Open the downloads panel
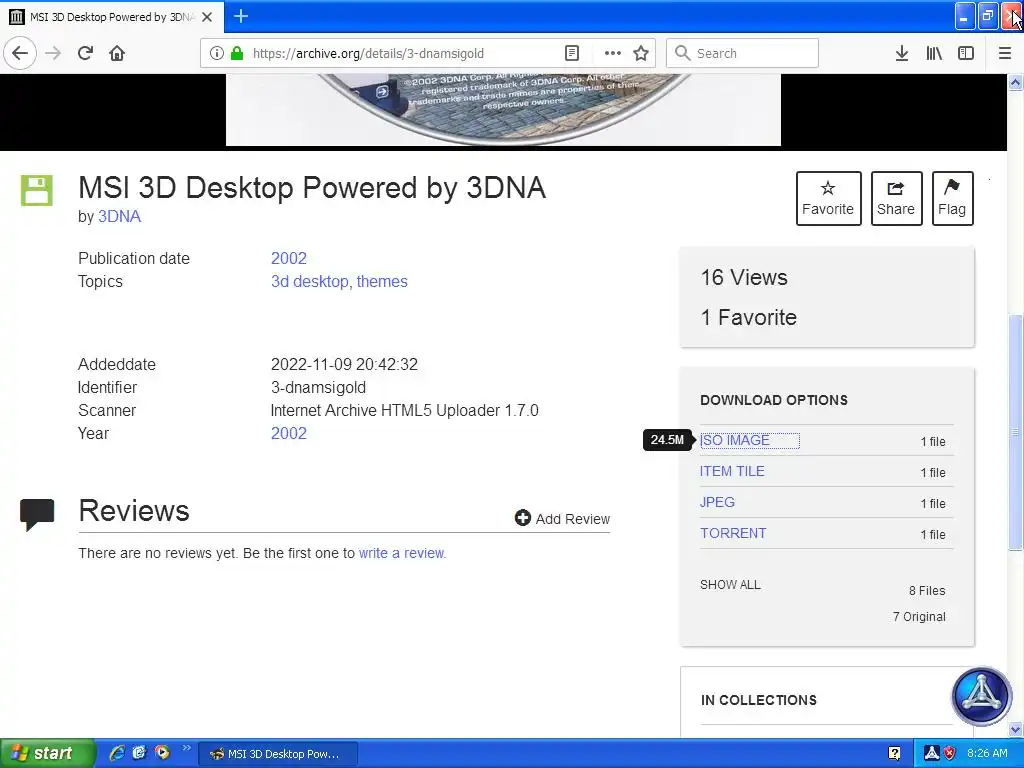The image size is (1024, 768). point(902,54)
